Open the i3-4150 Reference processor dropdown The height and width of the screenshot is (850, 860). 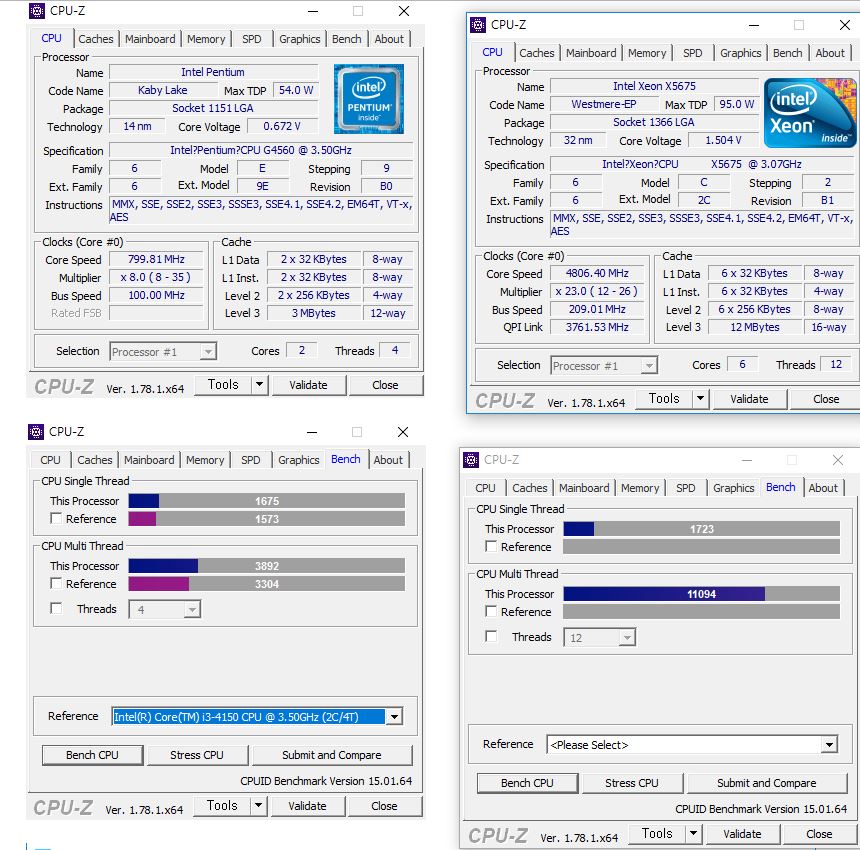click(394, 716)
